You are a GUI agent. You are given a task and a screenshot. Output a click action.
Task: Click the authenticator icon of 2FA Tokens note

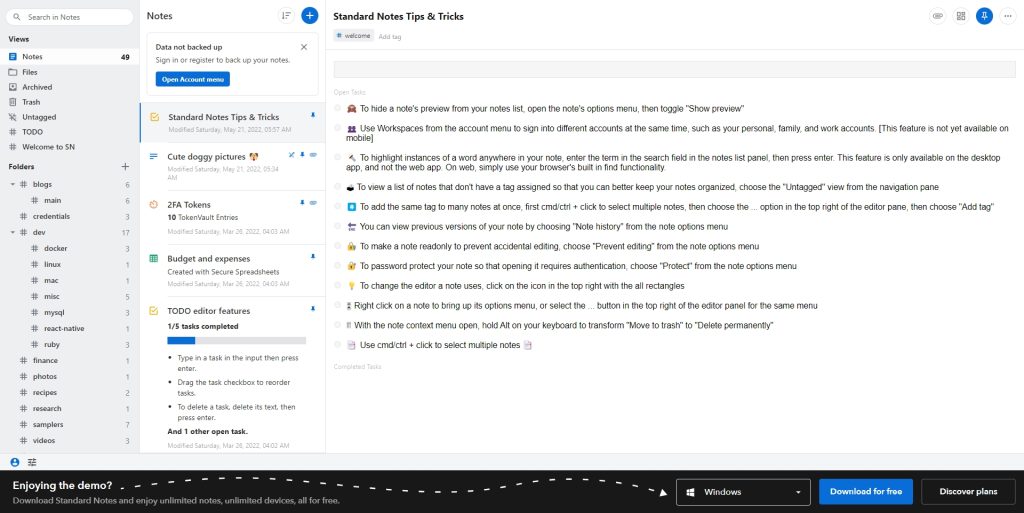[x=153, y=204]
